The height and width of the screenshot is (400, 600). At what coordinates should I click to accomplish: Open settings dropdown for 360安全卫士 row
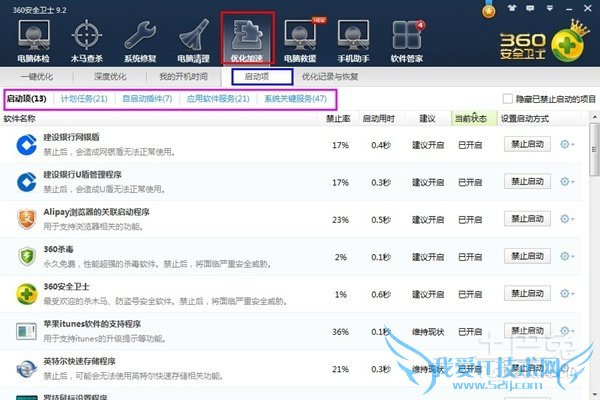pyautogui.click(x=567, y=294)
